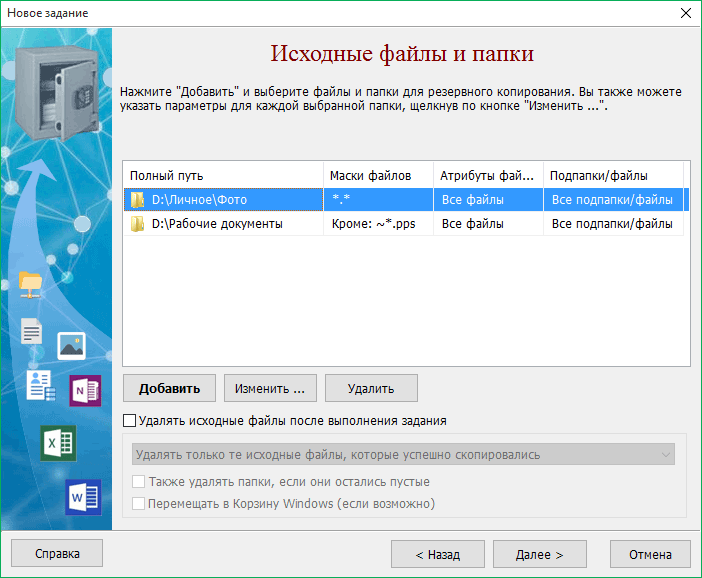Click the text document icon in sidebar
Image resolution: width=702 pixels, height=578 pixels.
(x=31, y=331)
